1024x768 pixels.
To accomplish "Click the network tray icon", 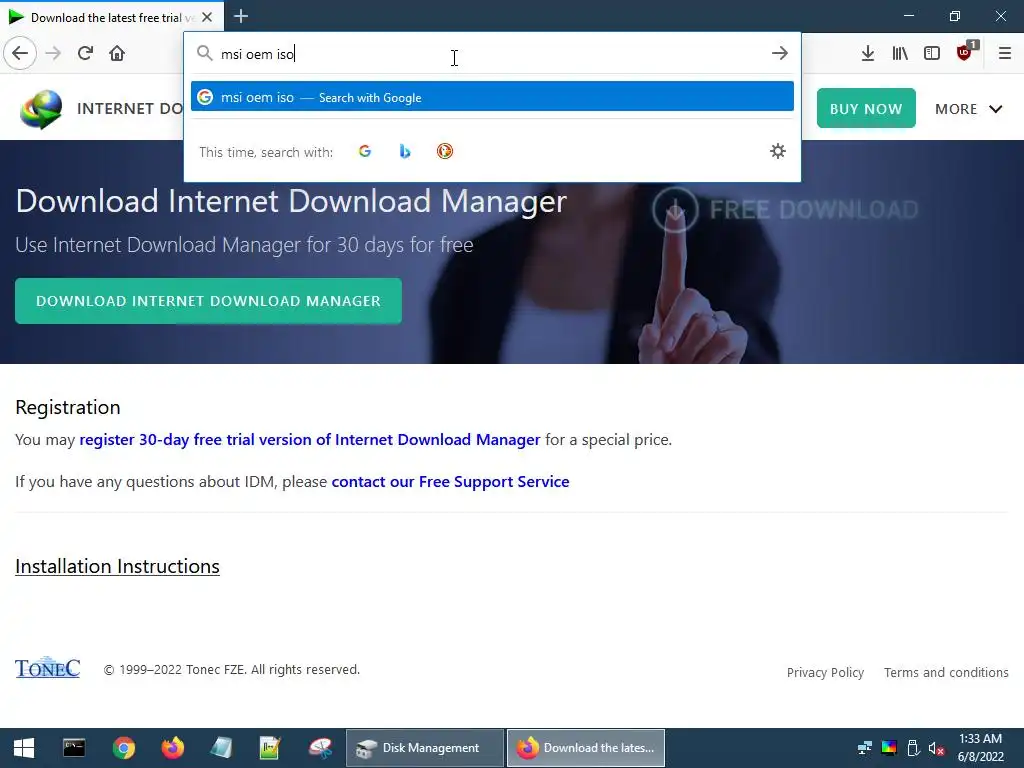I will tap(865, 748).
